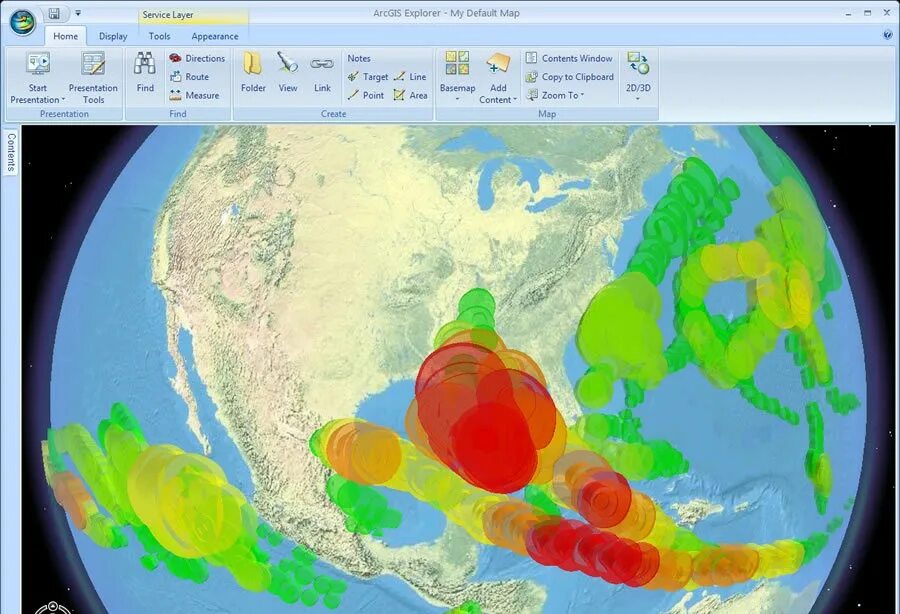The image size is (900, 614).
Task: Select the Point note tool
Action: [366, 95]
